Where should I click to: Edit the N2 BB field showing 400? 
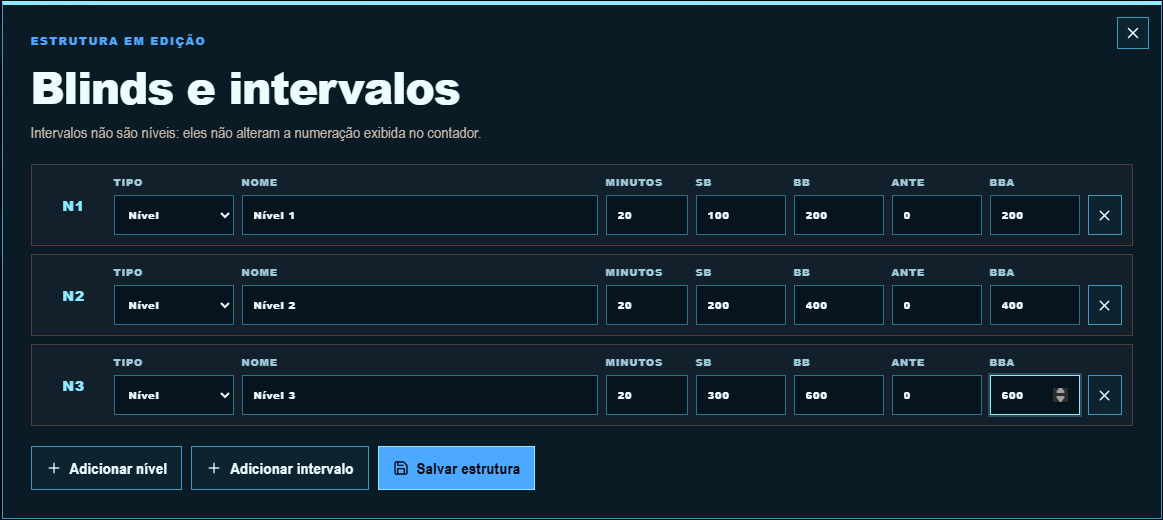tap(839, 305)
